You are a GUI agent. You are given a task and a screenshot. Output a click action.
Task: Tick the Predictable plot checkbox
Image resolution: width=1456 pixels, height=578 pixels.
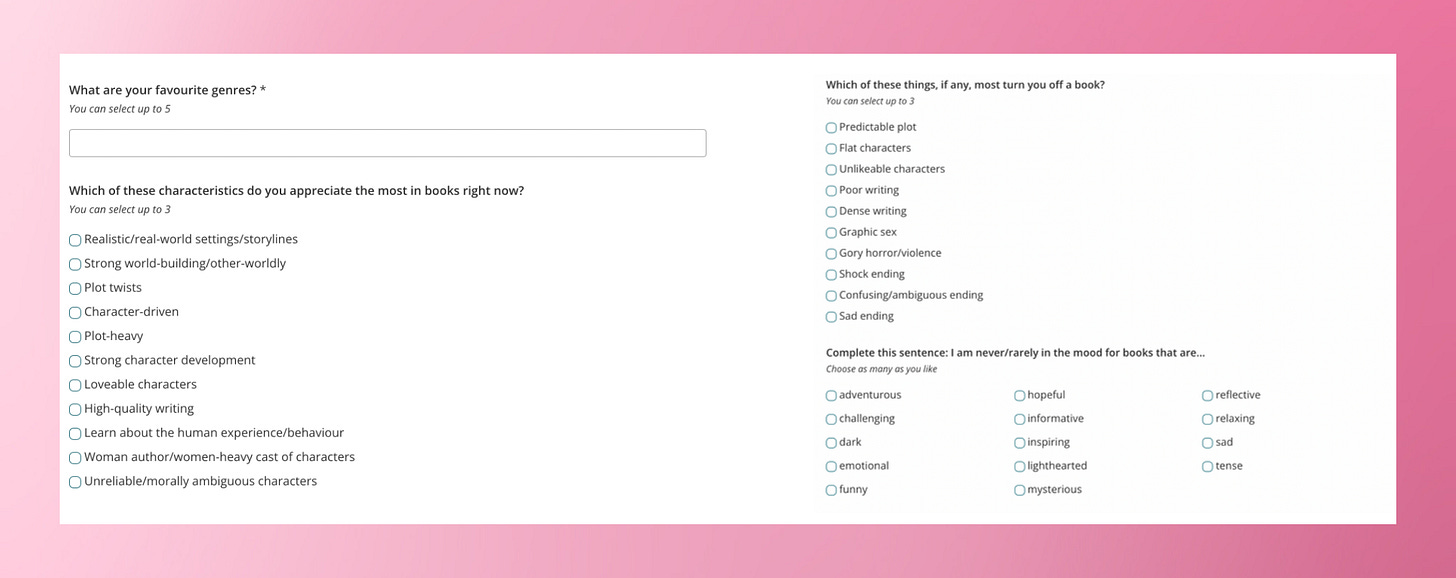[831, 128]
